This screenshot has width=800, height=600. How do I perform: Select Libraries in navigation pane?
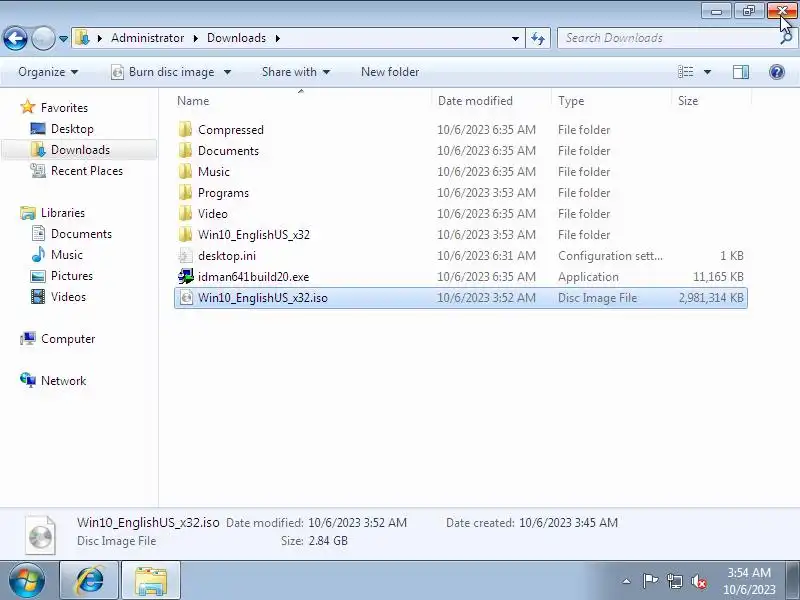(x=63, y=213)
